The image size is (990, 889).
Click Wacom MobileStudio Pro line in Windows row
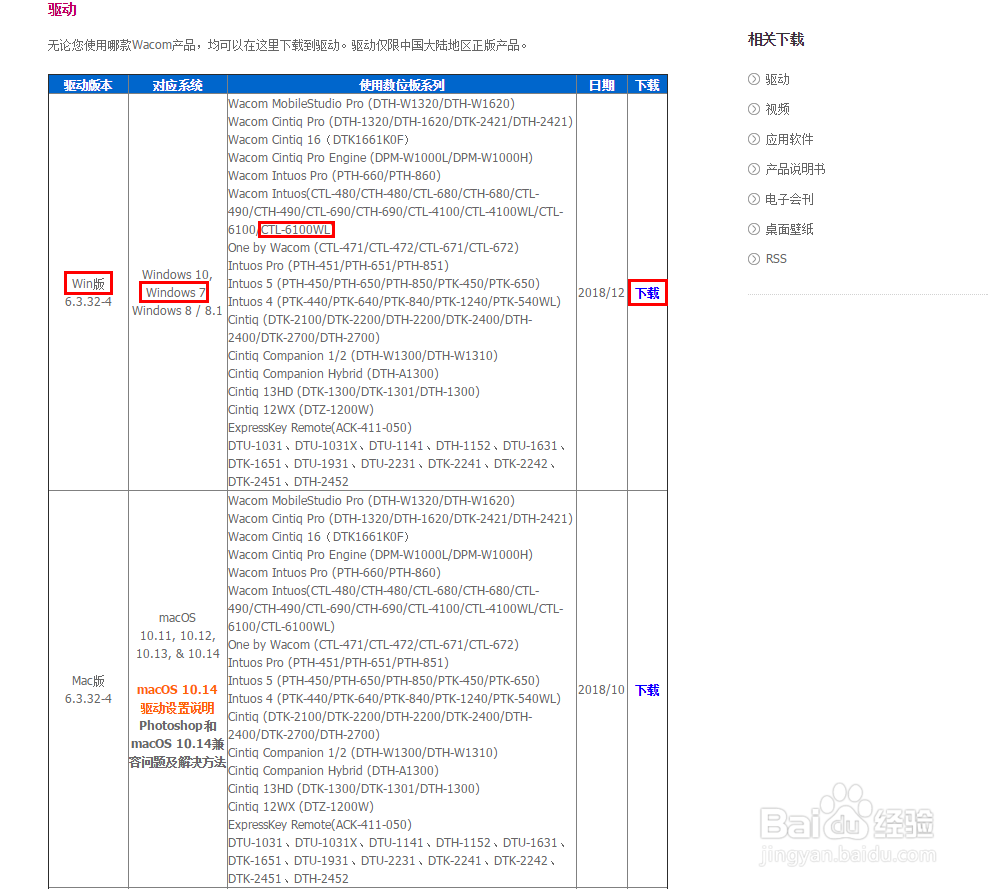(x=371, y=104)
